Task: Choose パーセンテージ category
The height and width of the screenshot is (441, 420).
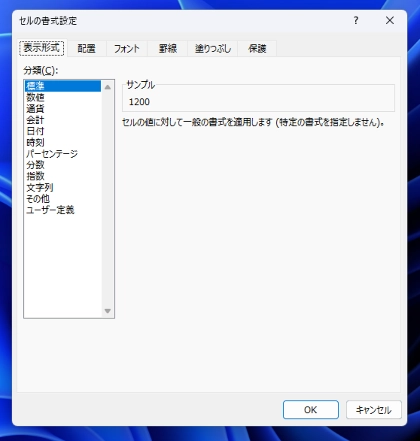Action: tap(63, 154)
